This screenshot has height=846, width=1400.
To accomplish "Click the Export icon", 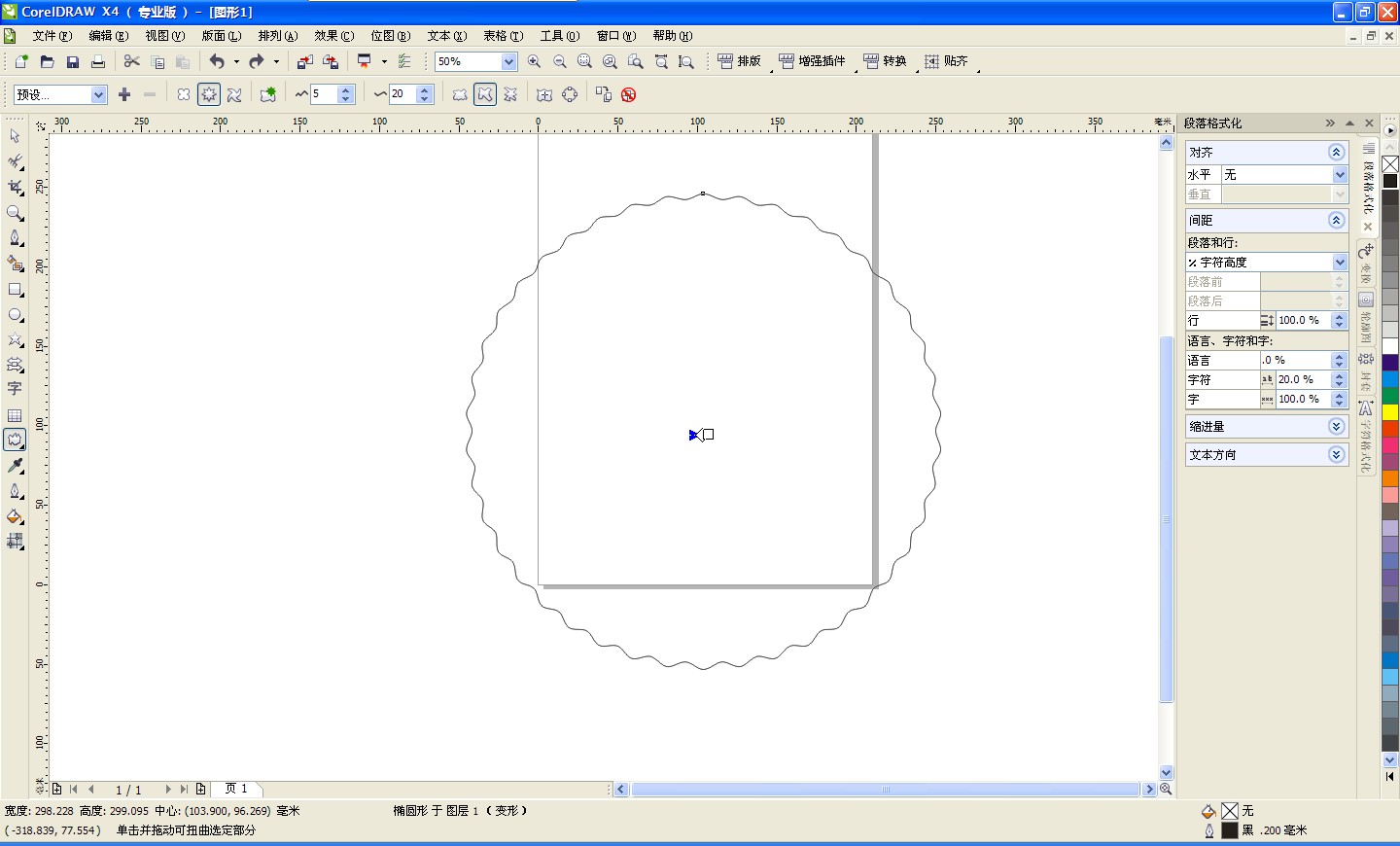I will [331, 61].
